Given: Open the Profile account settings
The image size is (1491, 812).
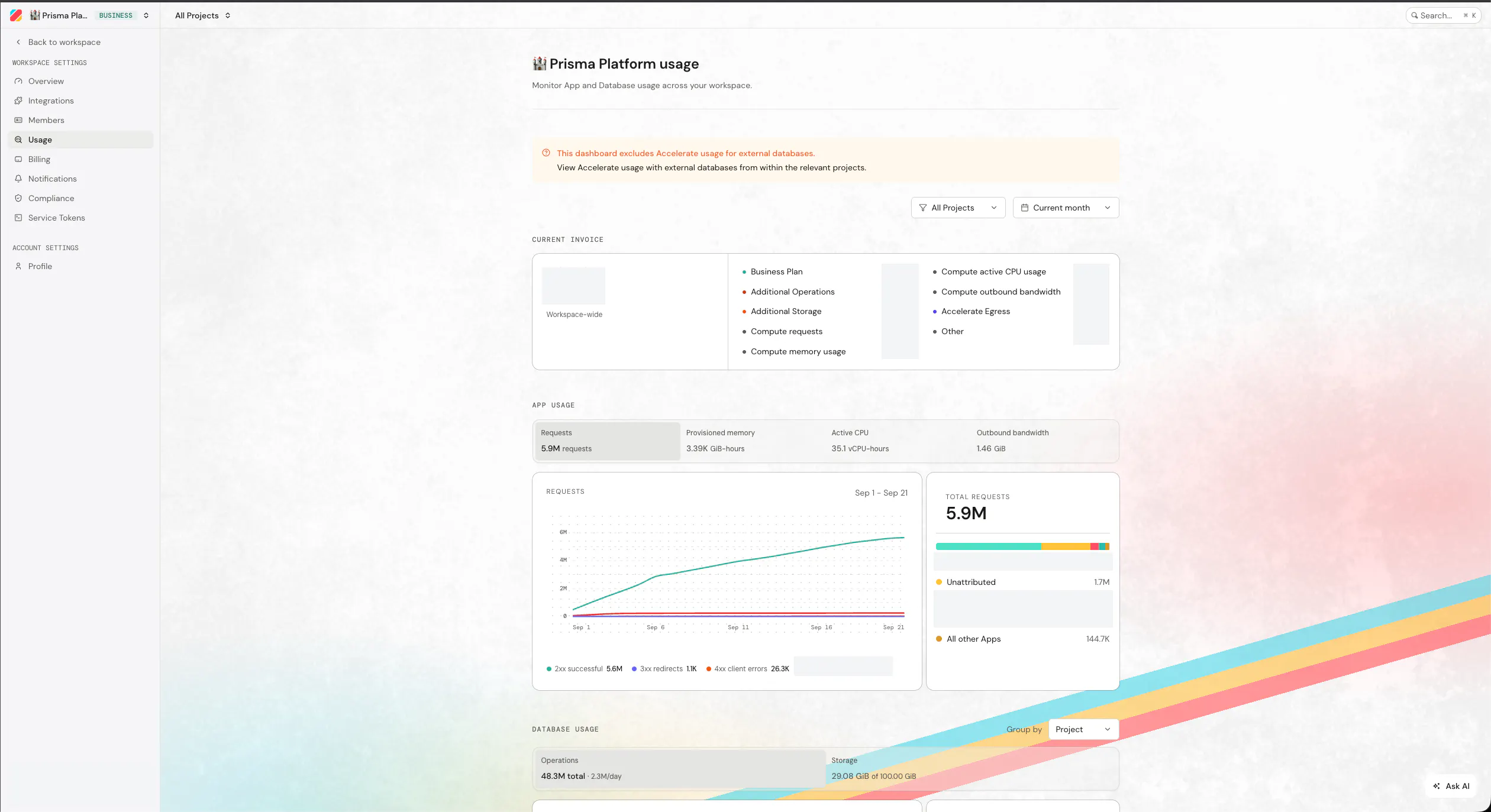Looking at the screenshot, I should [80, 266].
